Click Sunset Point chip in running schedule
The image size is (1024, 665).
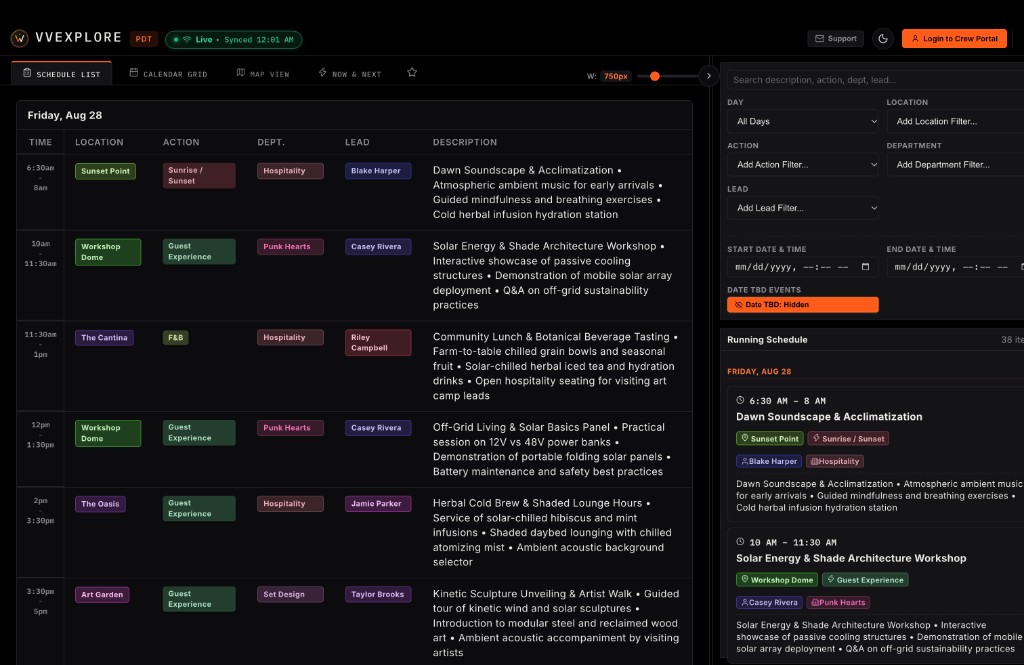[769, 439]
